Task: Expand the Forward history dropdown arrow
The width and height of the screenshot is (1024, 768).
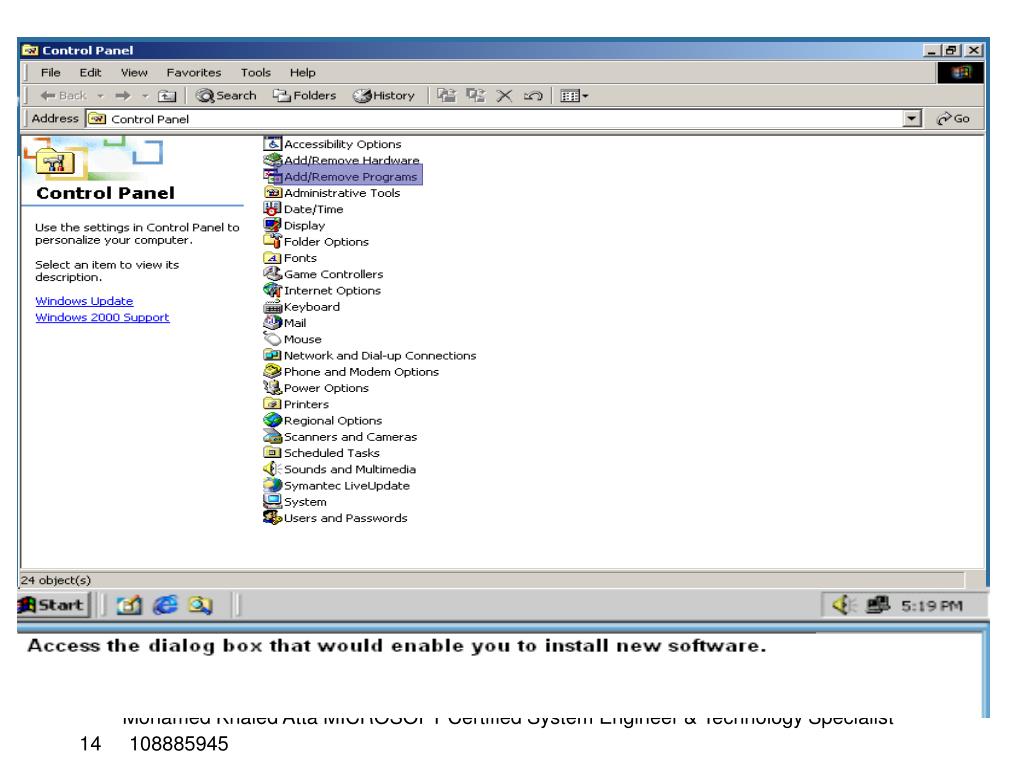Action: point(145,96)
